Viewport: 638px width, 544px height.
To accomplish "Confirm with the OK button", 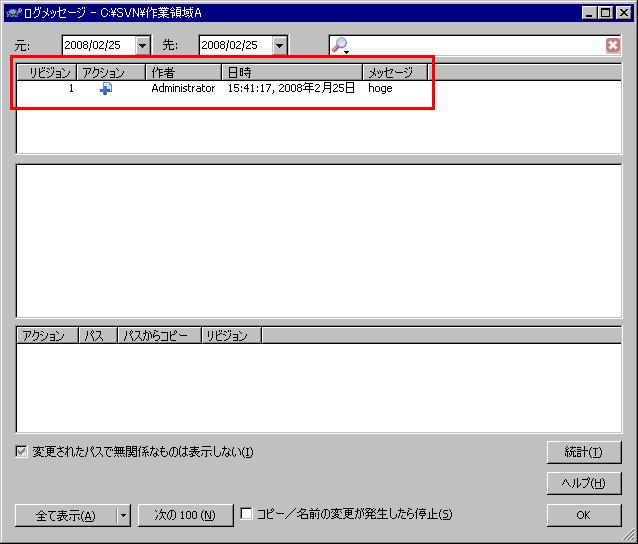I will coord(584,515).
